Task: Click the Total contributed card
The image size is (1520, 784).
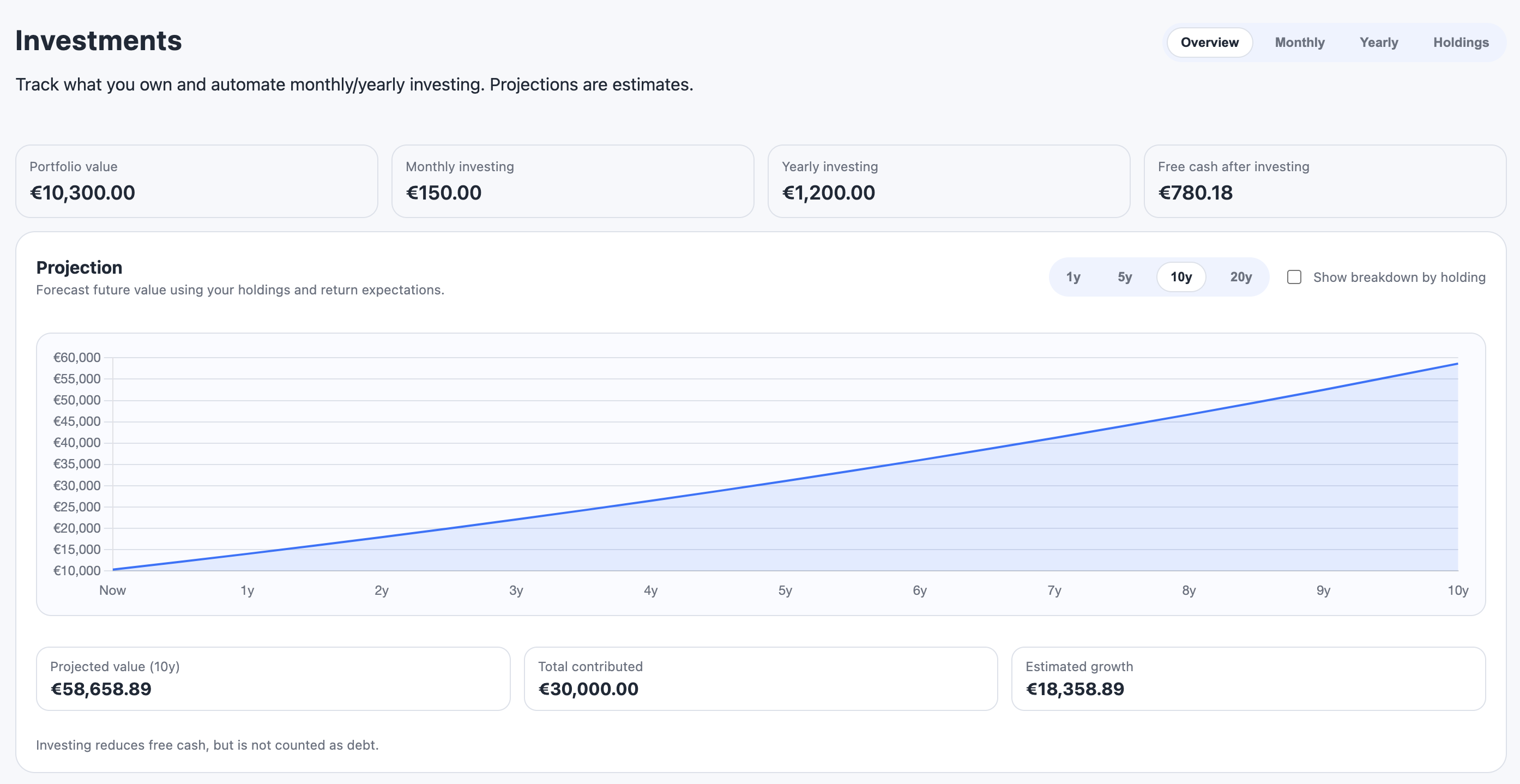Action: 761,678
